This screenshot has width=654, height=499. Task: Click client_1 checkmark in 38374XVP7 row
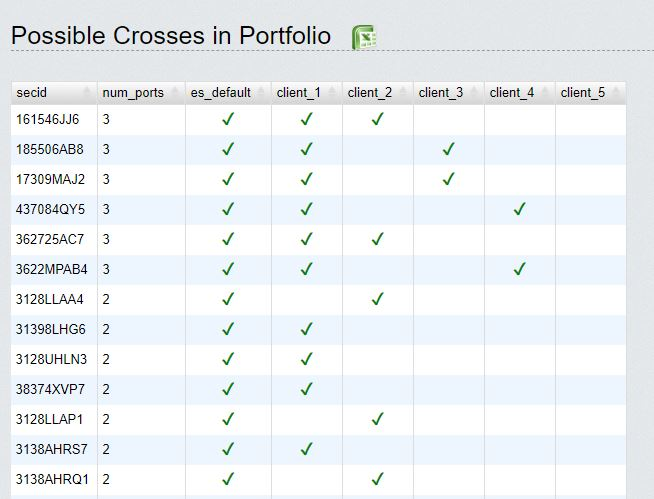(x=306, y=389)
